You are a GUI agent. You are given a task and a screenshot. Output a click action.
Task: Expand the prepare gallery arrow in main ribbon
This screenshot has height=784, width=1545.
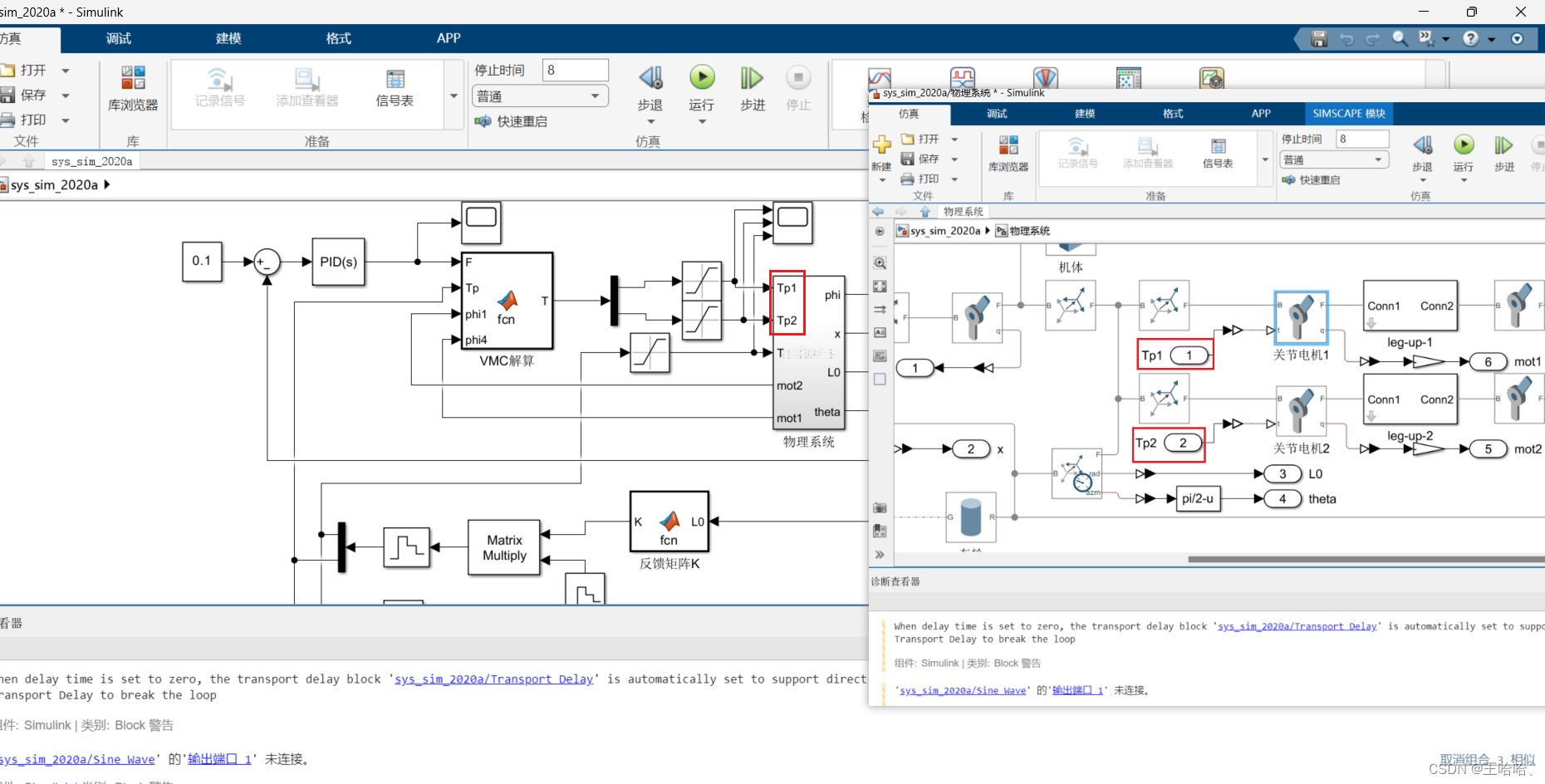point(454,96)
